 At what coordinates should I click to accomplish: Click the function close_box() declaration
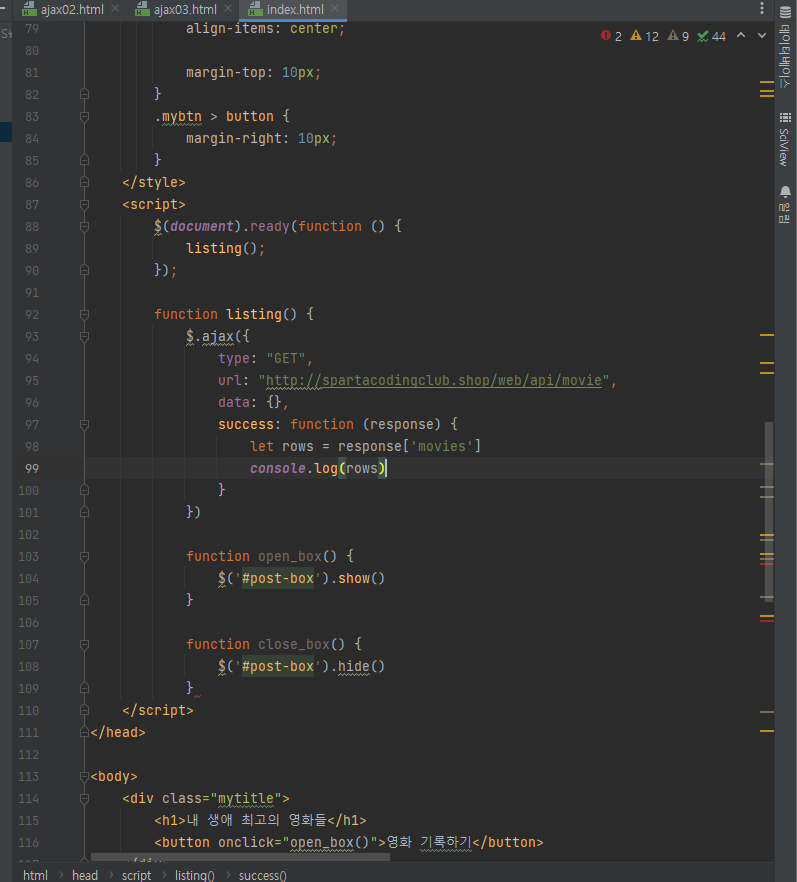273,645
